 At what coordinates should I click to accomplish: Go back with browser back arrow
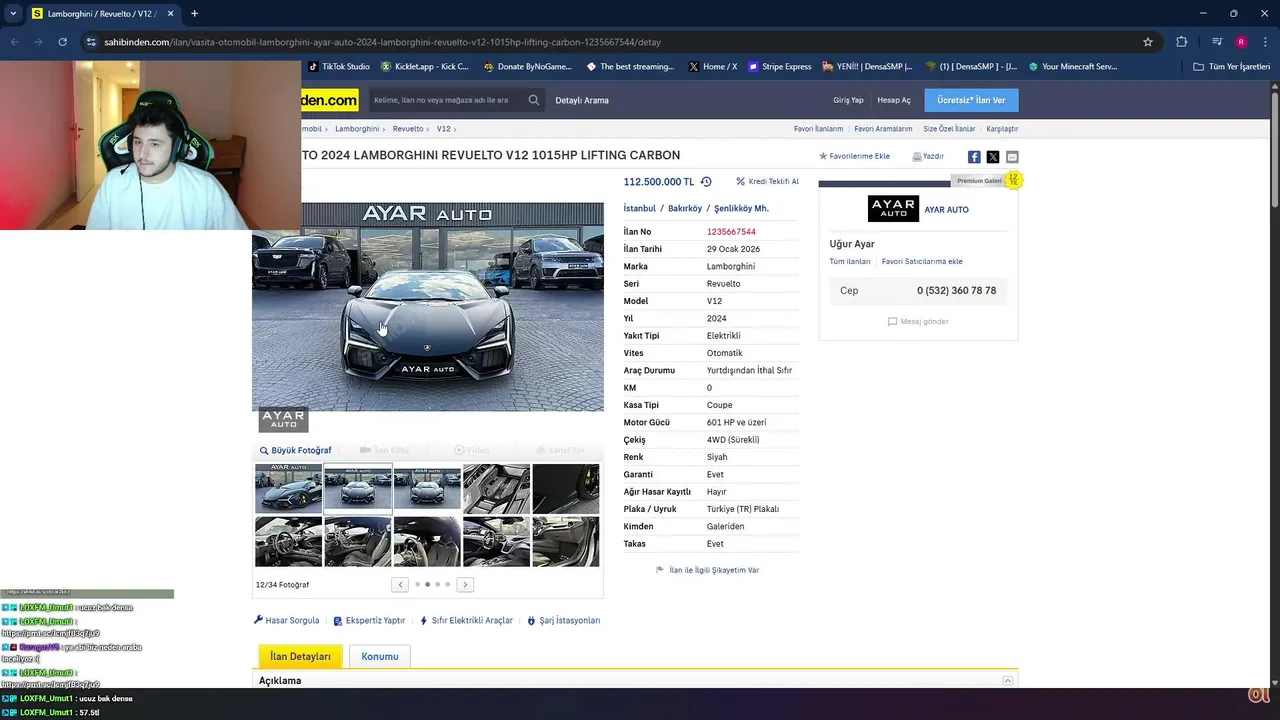click(x=14, y=42)
